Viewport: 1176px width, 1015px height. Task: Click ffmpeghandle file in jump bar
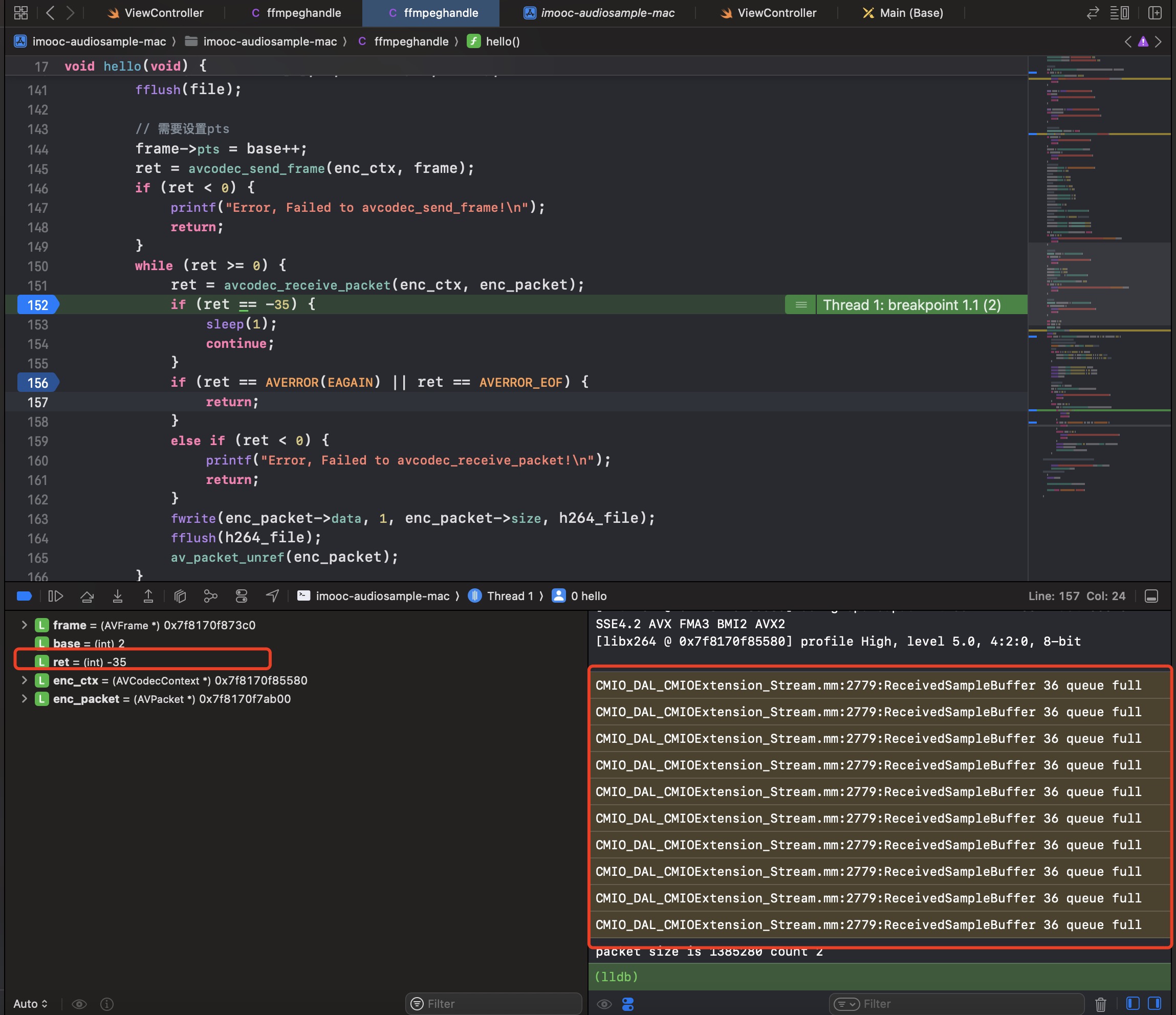404,41
